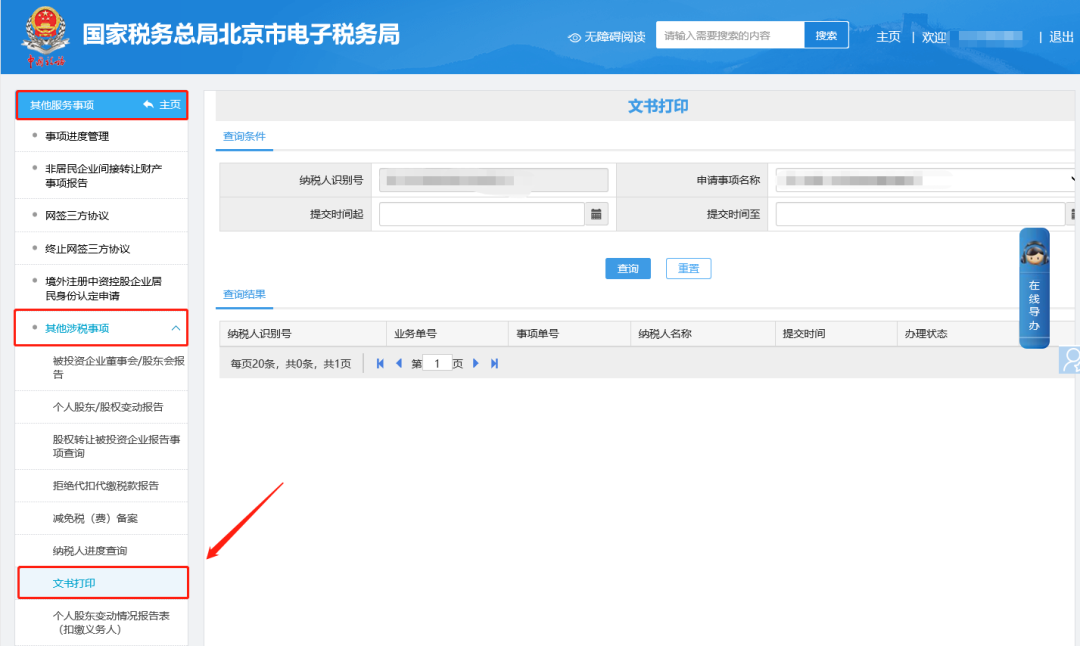Select 网签三方协议 in the sidebar
This screenshot has height=646, width=1080.
click(x=77, y=216)
